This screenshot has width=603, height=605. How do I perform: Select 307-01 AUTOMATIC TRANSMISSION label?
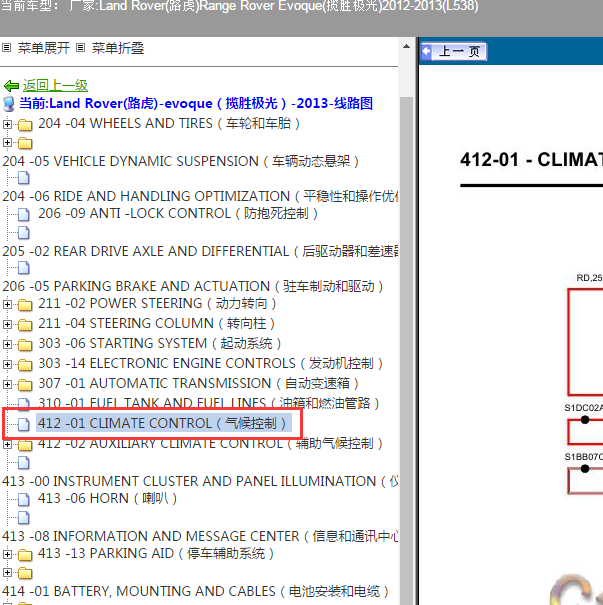pos(198,384)
